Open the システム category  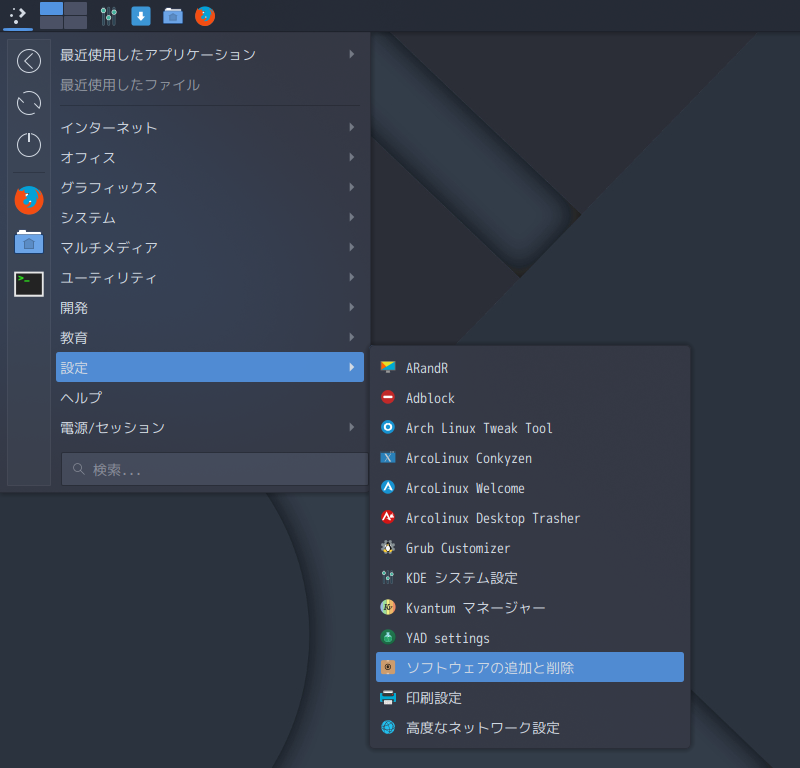(x=210, y=217)
